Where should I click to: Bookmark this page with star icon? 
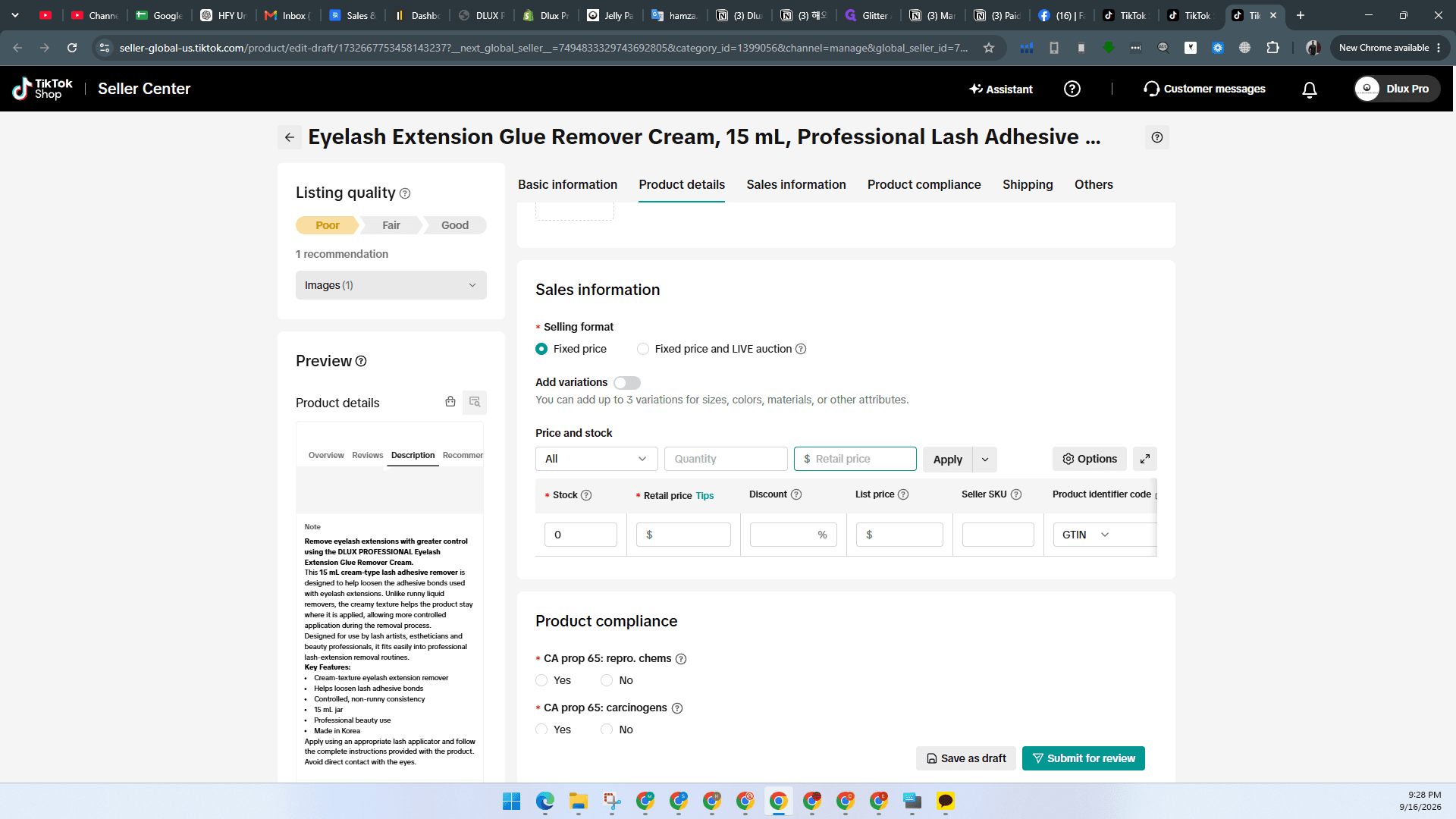click(989, 48)
